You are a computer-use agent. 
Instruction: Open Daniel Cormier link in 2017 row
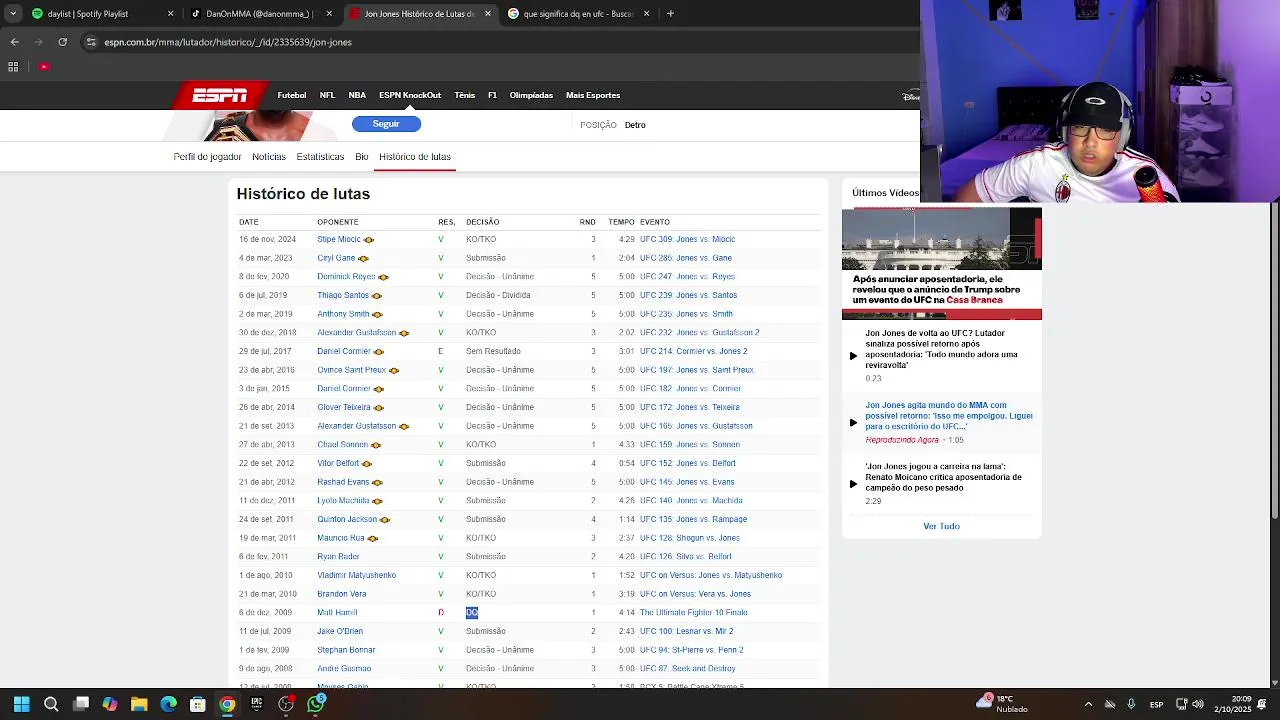pos(344,352)
